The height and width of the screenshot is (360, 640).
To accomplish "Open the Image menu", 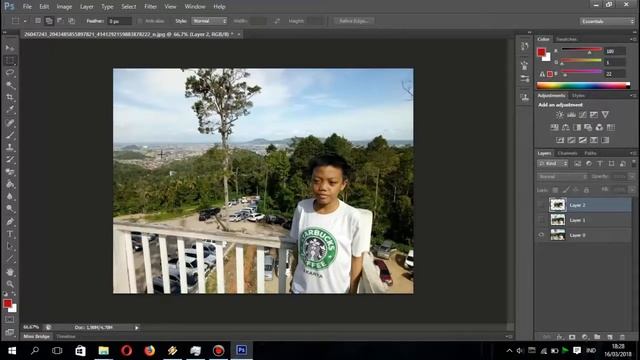I will [64, 7].
